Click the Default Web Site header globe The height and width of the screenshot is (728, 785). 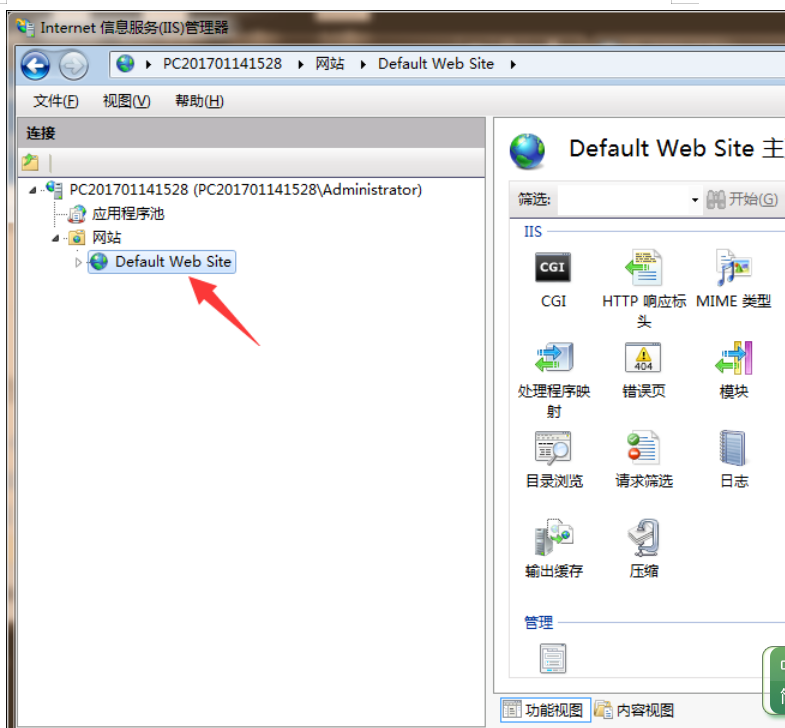click(x=527, y=151)
